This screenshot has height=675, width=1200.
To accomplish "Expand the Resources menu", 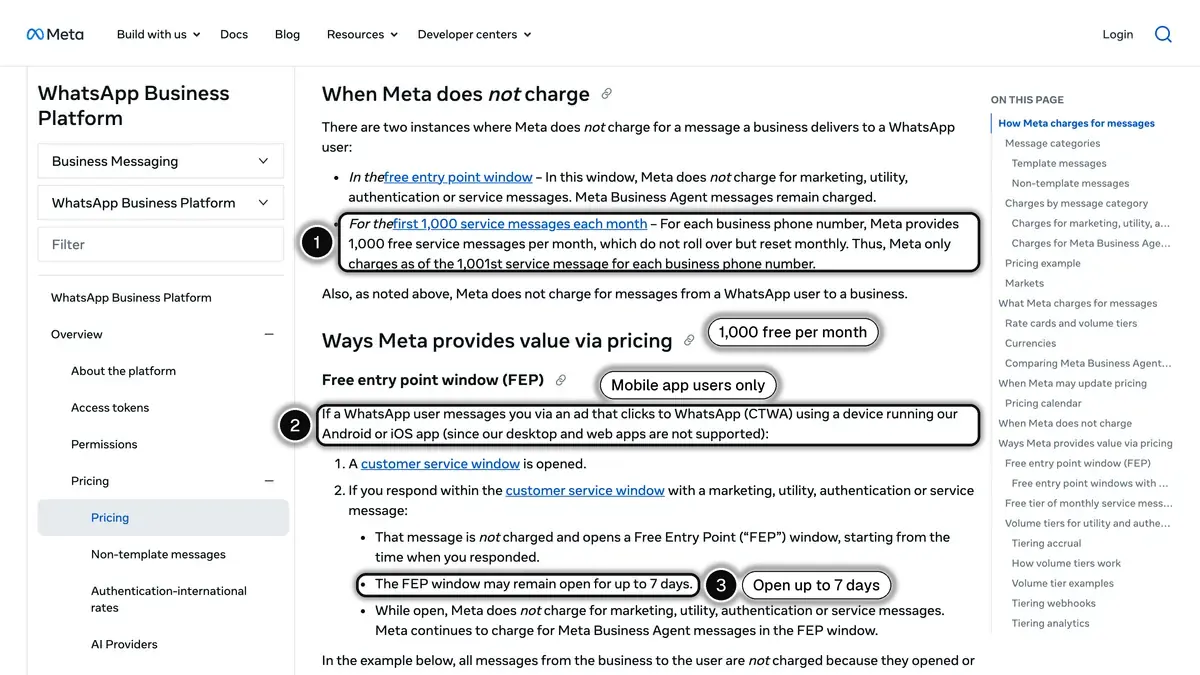I will tap(362, 34).
